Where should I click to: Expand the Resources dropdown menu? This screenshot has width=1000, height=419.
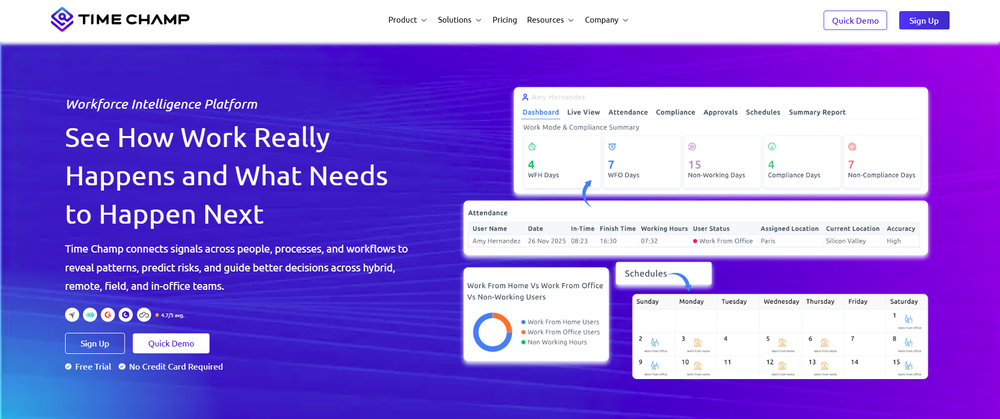(550, 20)
